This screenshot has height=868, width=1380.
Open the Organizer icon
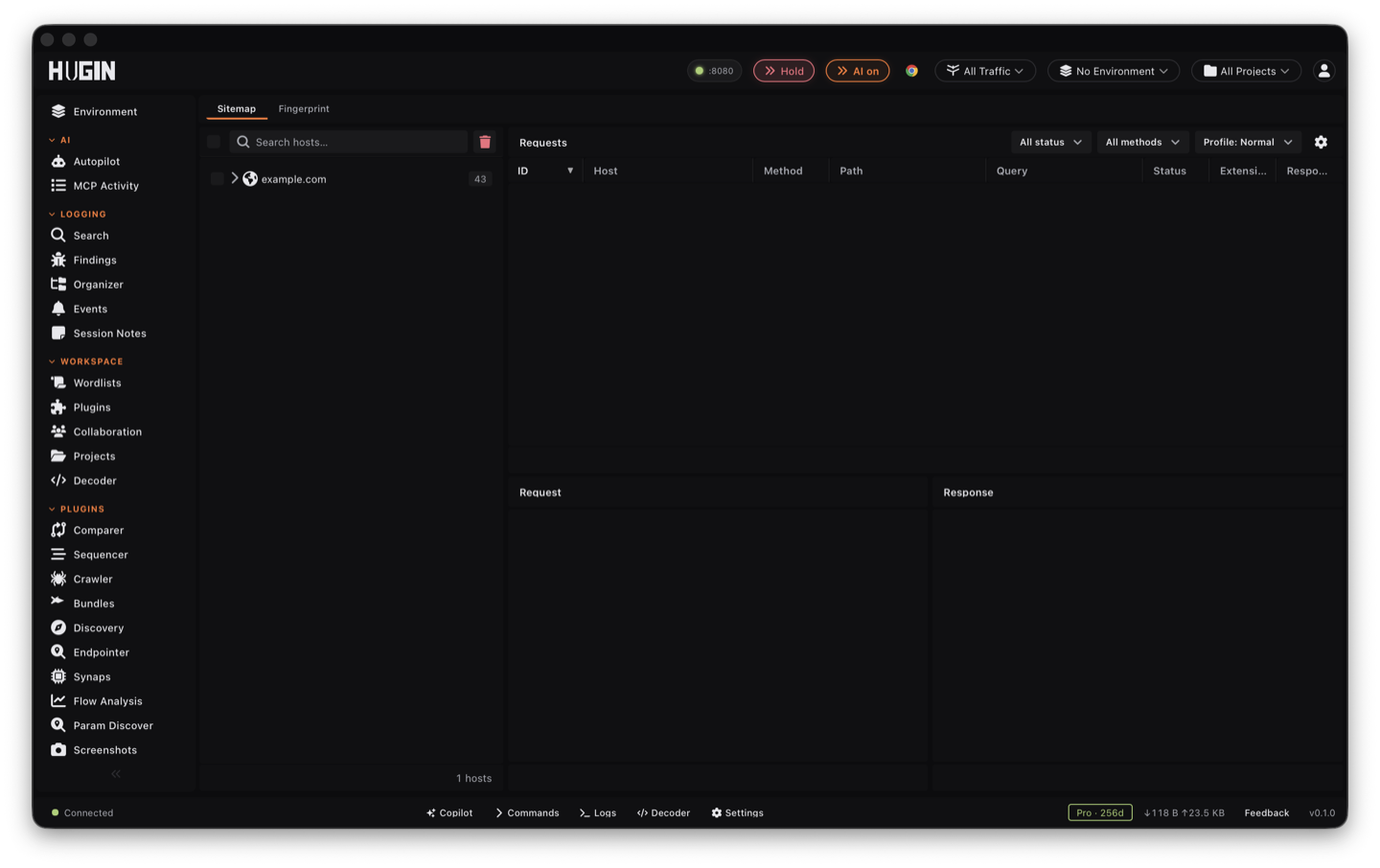coord(58,285)
